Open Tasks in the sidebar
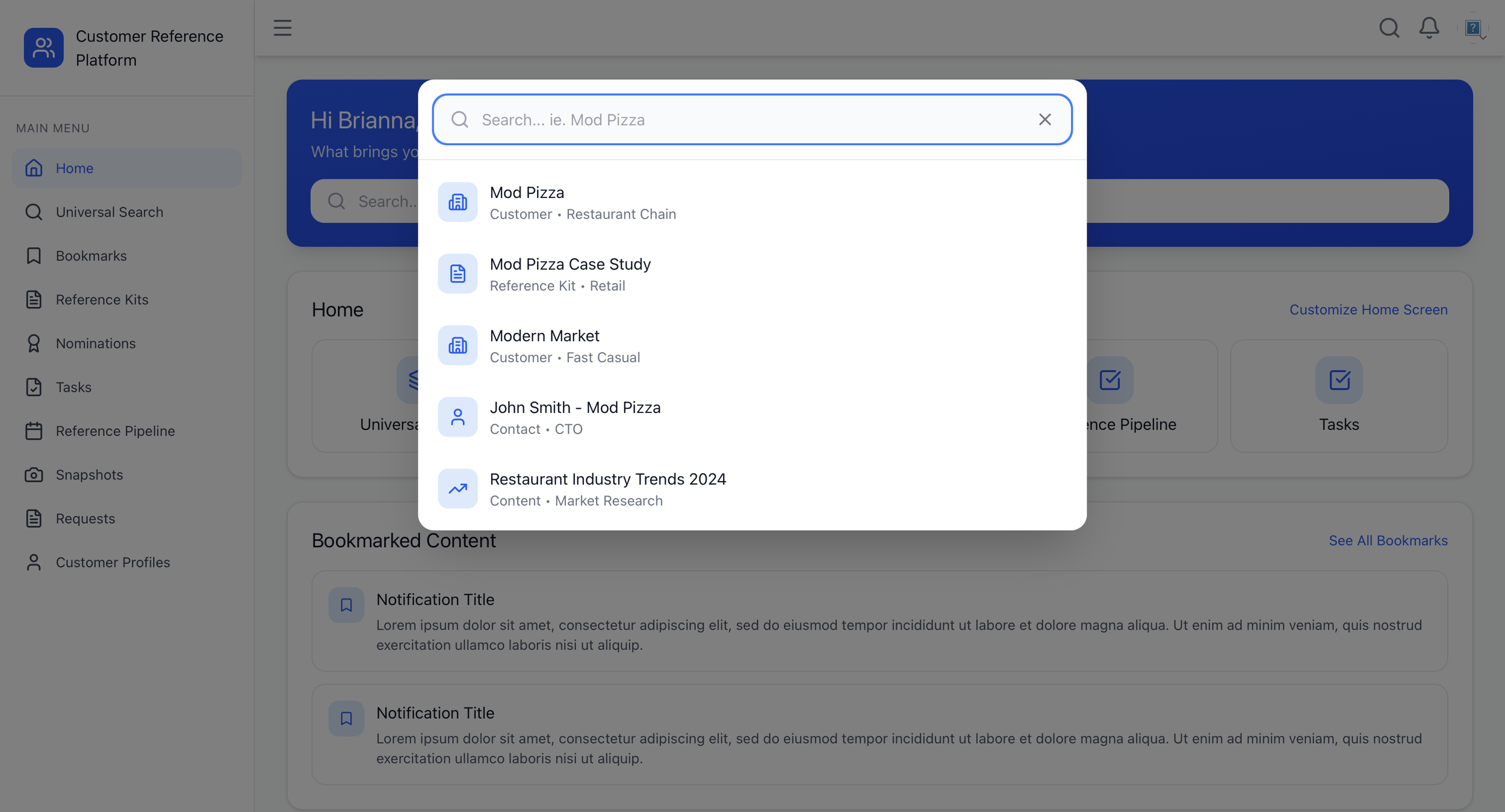 coord(126,387)
